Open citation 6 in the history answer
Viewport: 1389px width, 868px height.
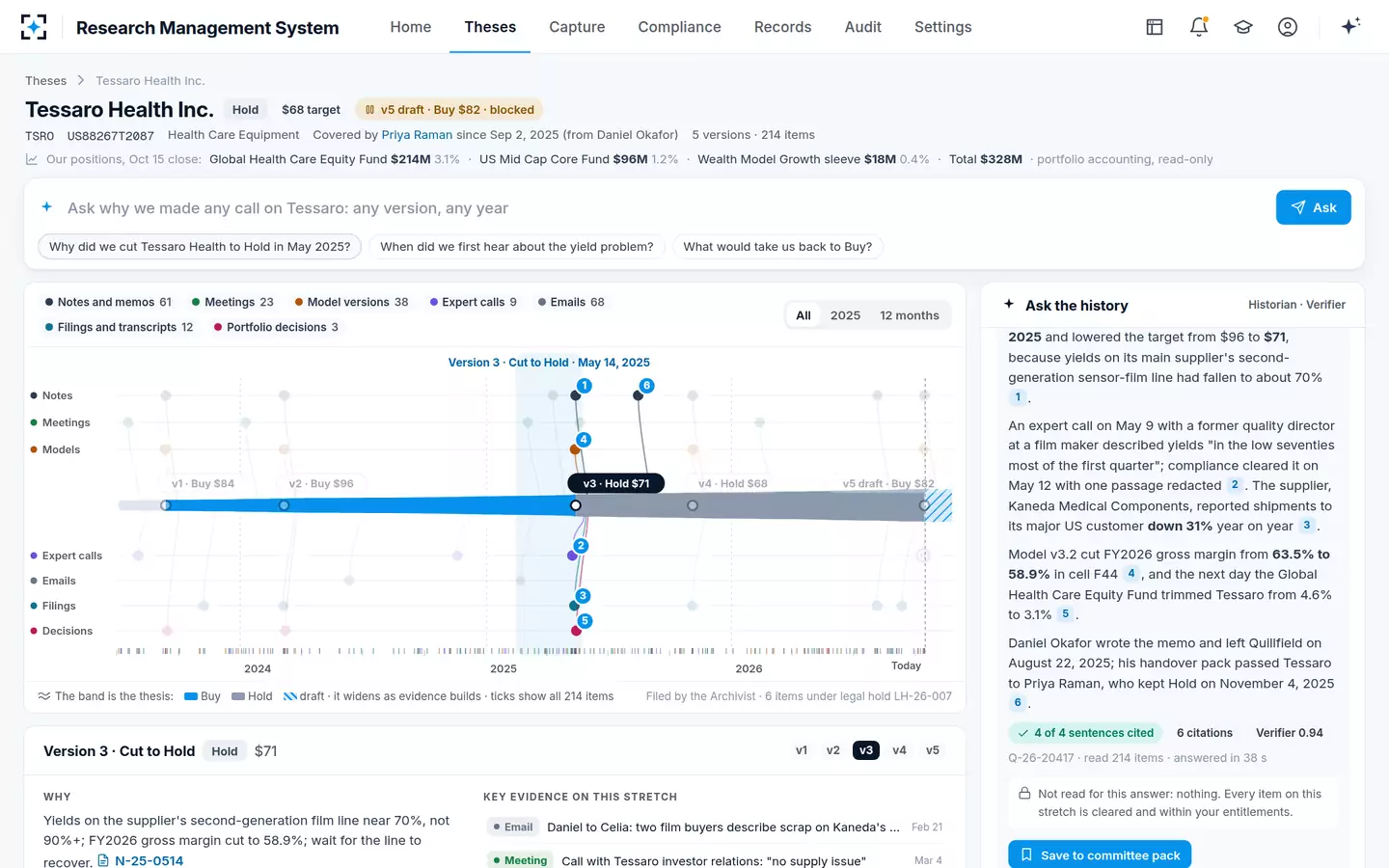[x=1017, y=703]
